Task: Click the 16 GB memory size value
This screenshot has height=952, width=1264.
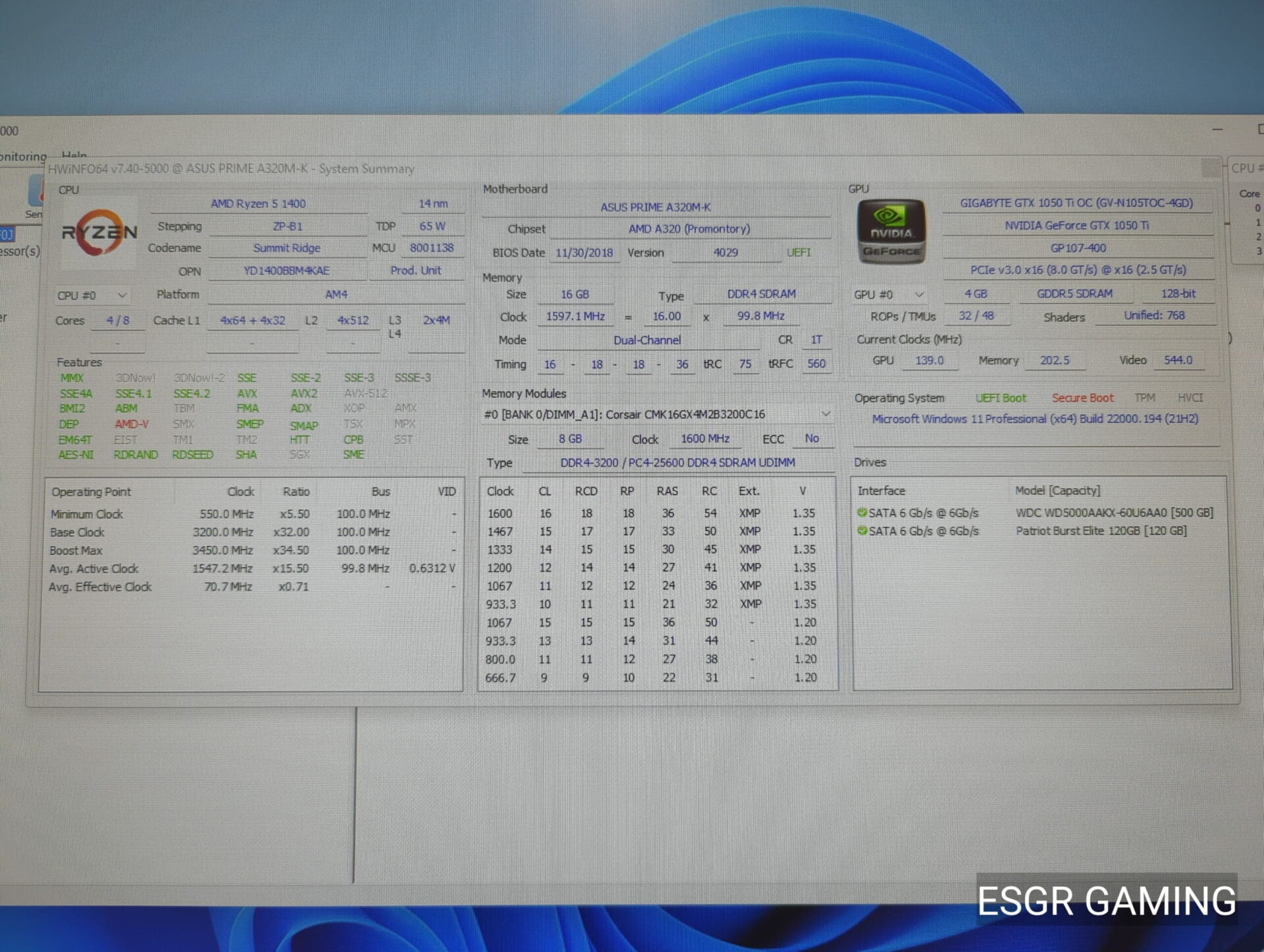Action: point(575,294)
